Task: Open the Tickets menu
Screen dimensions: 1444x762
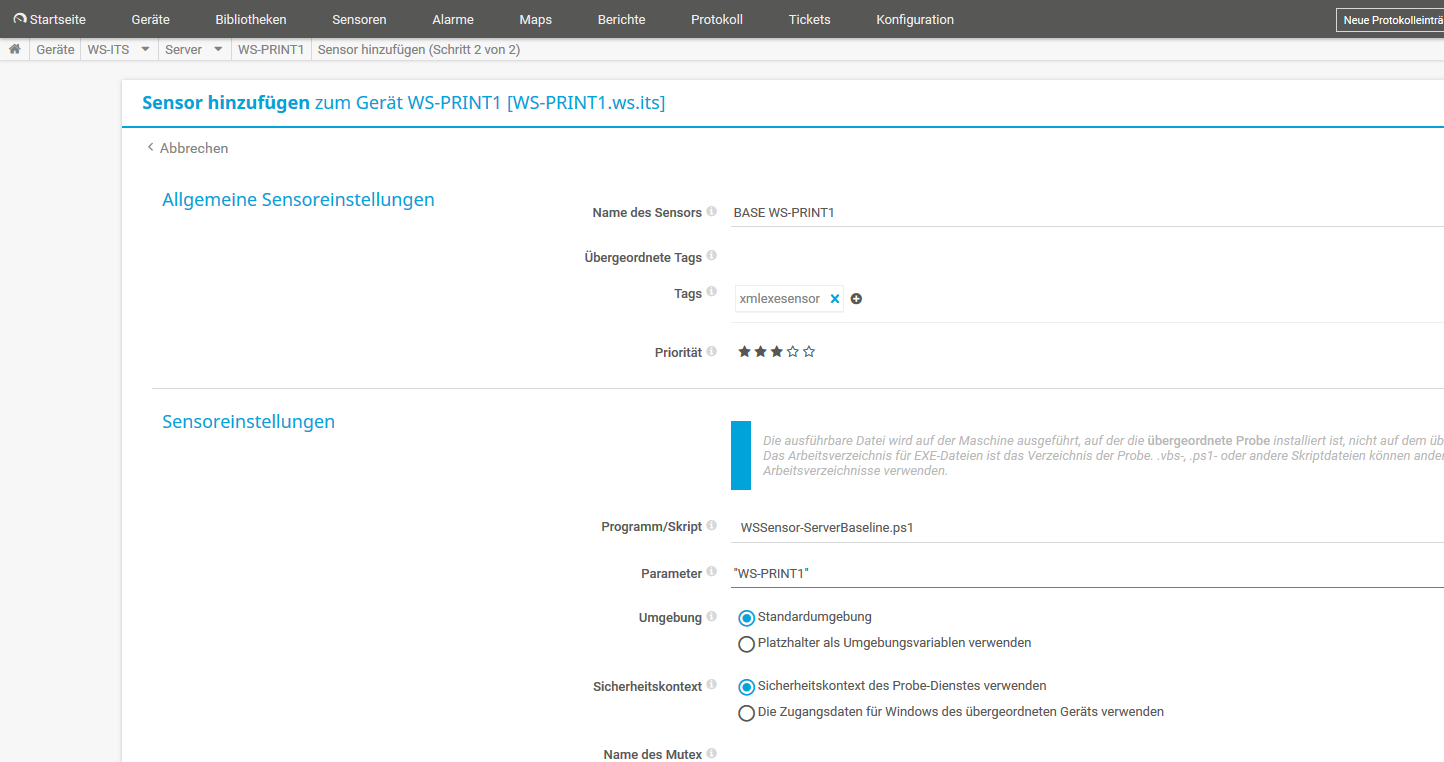Action: coord(809,19)
